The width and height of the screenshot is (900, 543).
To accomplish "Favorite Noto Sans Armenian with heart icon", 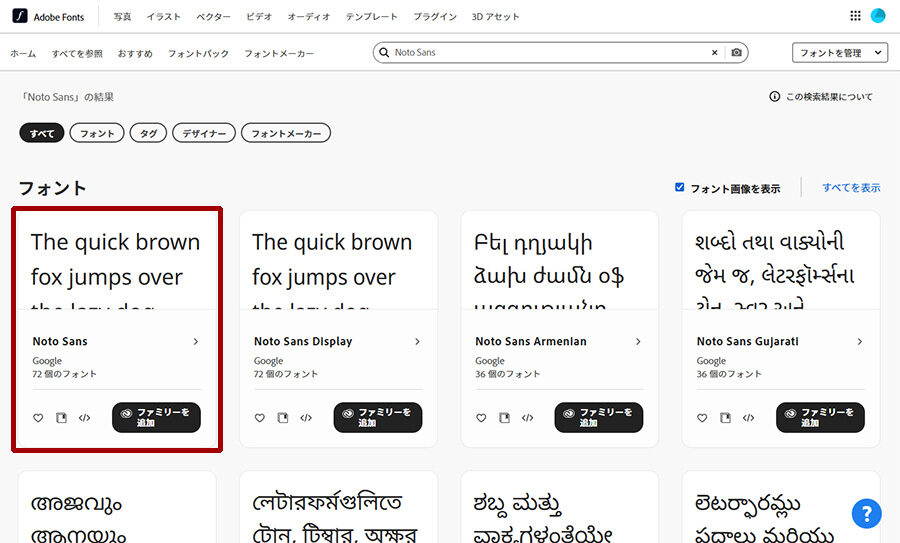I will (x=481, y=418).
